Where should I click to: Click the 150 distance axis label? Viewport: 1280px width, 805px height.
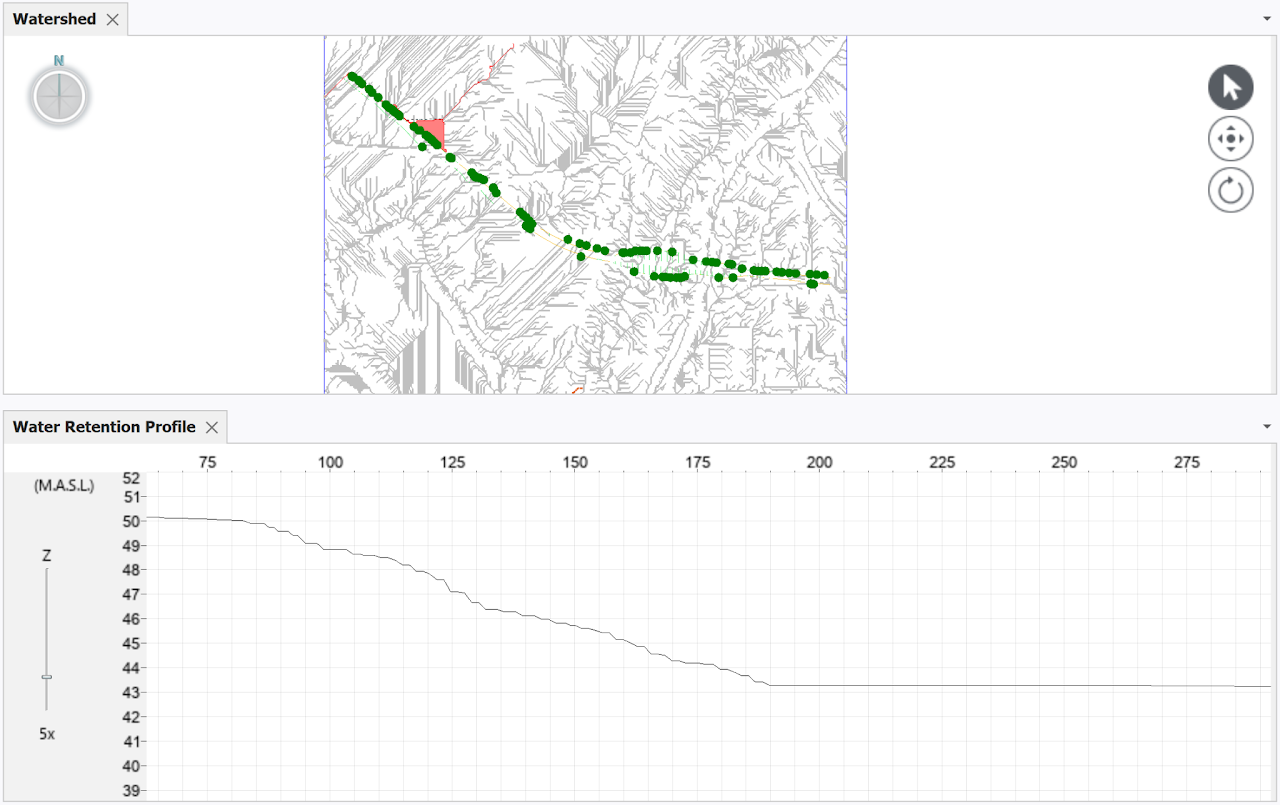click(x=575, y=462)
